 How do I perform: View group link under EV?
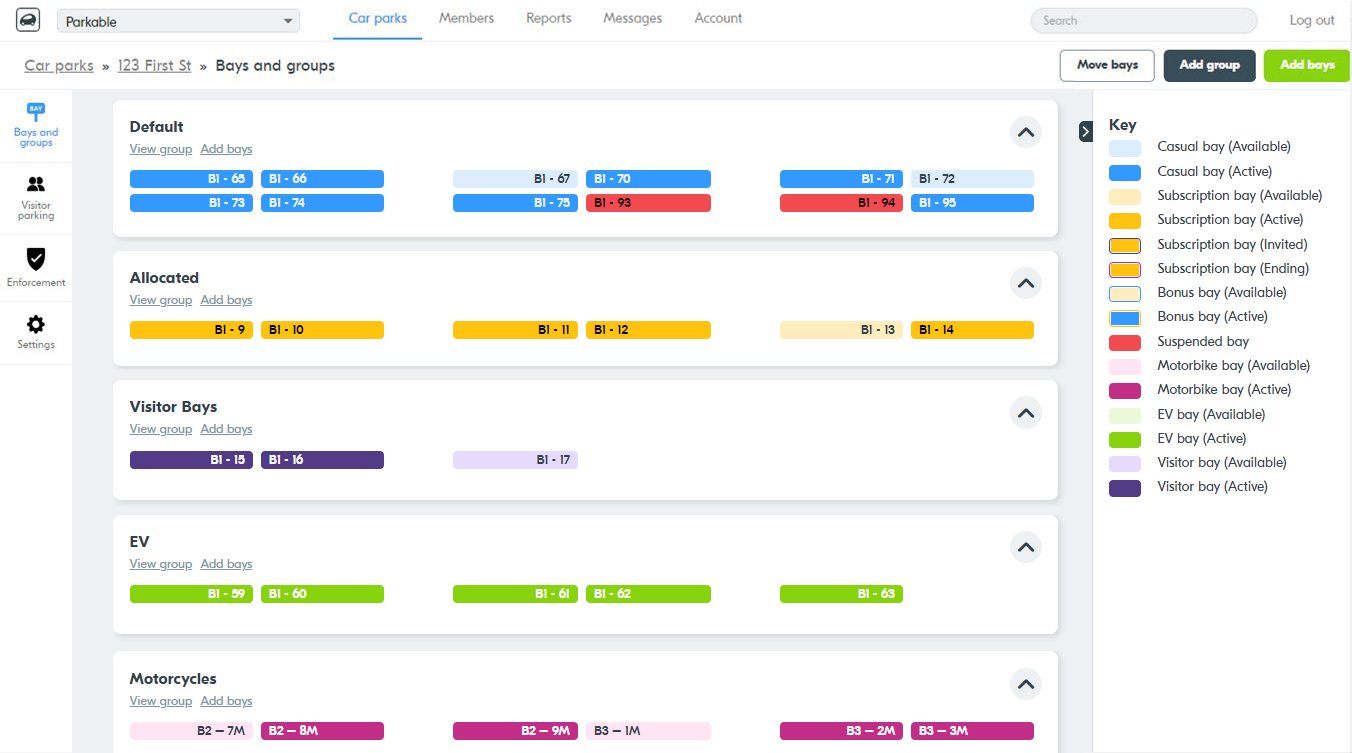[x=161, y=564]
